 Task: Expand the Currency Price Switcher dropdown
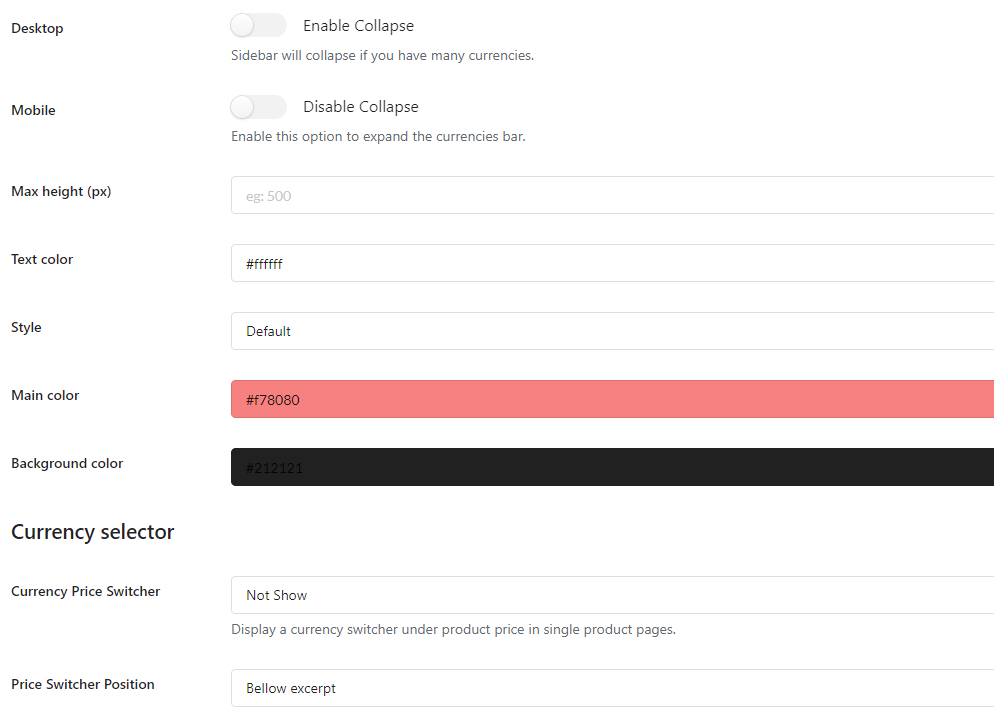click(612, 595)
